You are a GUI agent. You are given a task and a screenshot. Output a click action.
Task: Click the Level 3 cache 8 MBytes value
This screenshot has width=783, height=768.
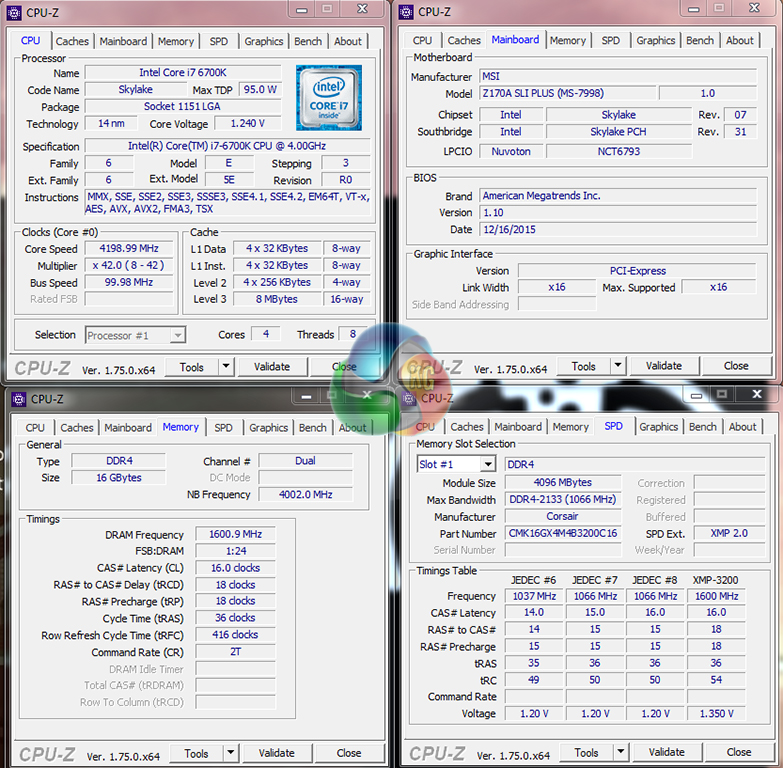[x=277, y=299]
